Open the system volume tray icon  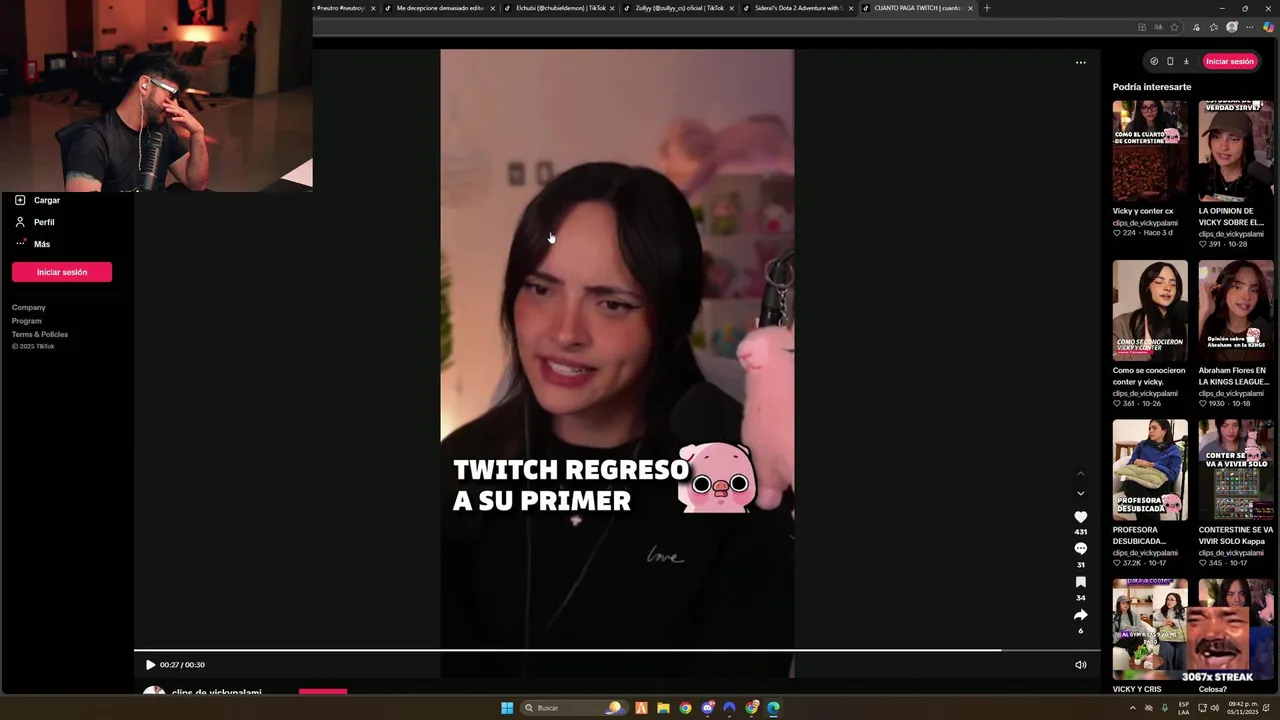coord(1215,708)
